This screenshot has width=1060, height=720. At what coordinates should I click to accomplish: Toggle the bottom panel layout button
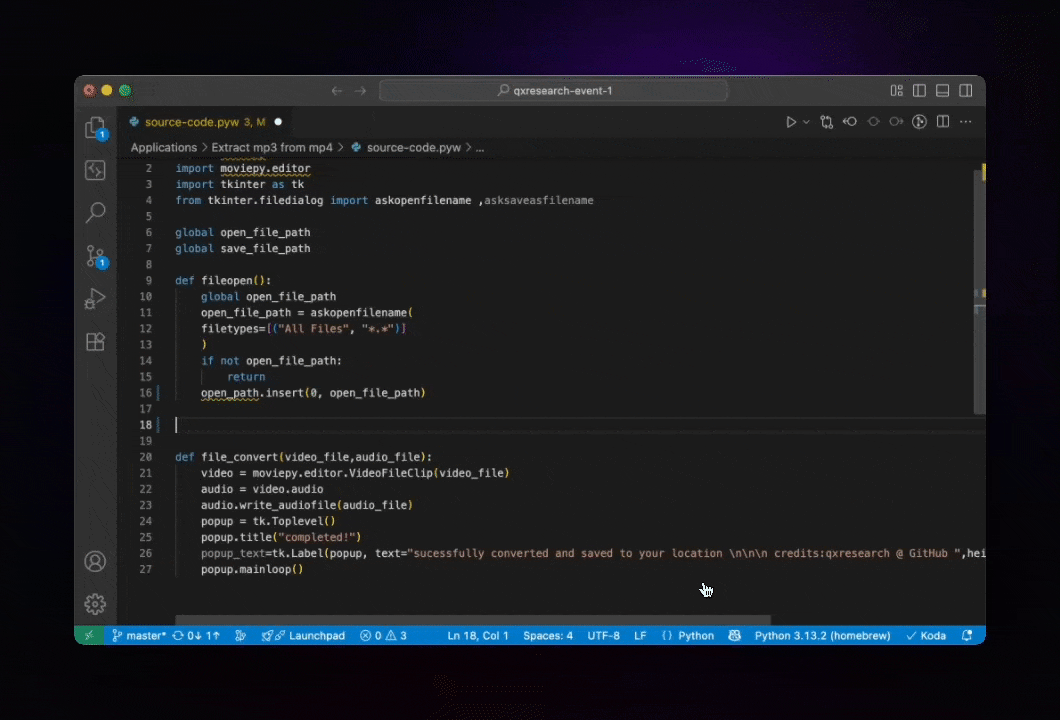[x=942, y=91]
